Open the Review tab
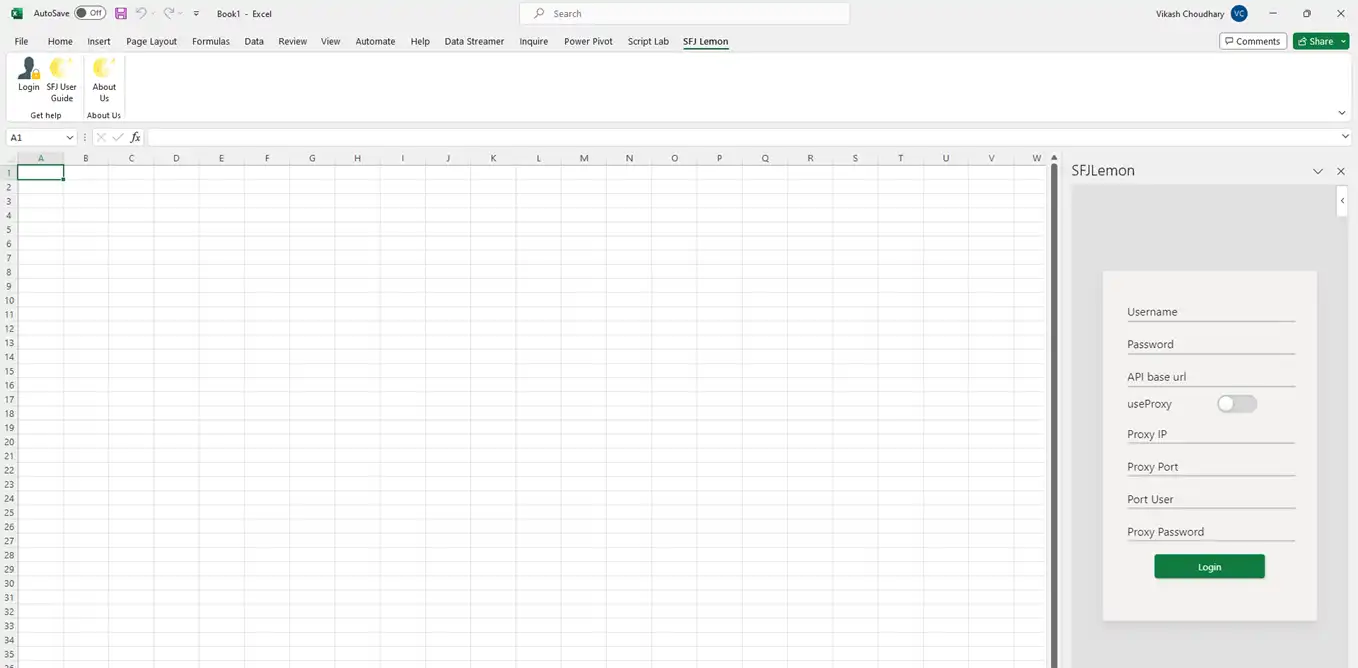 pyautogui.click(x=293, y=41)
